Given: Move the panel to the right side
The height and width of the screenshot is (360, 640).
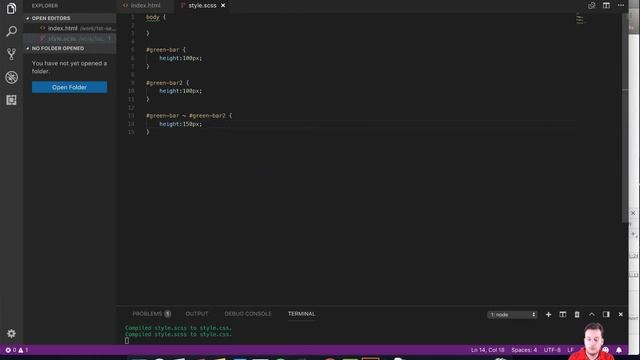Looking at the screenshot, I should [606, 314].
